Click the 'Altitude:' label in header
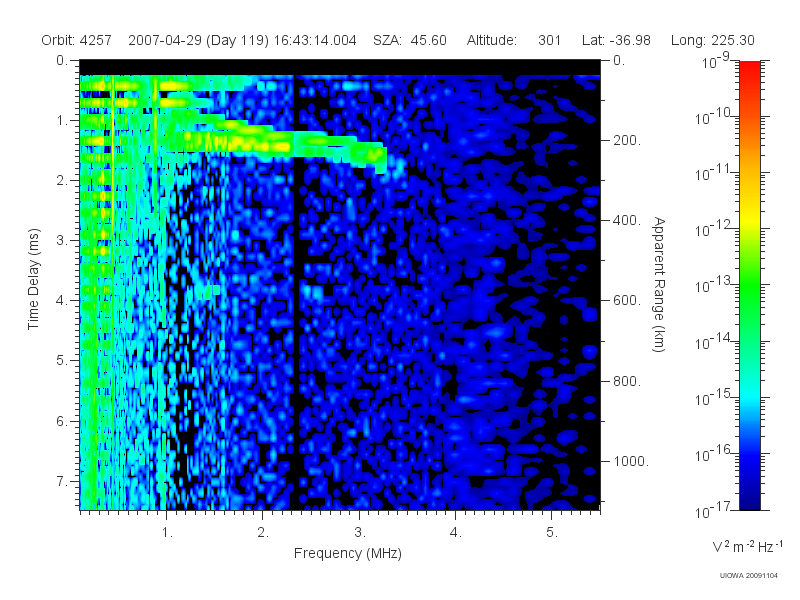This screenshot has height=600, width=800. pos(491,40)
